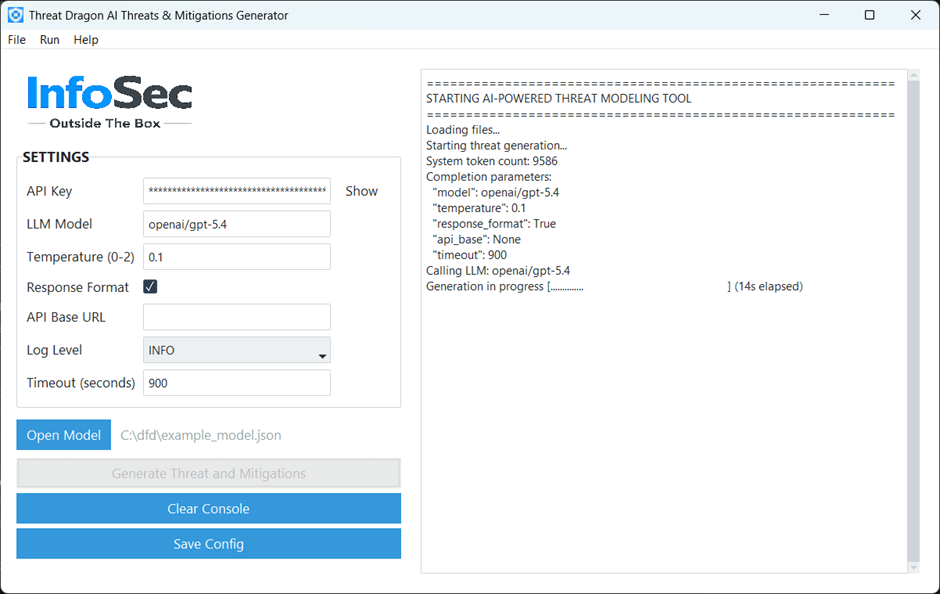Click the console scrollbar up arrow
Screen dimensions: 940x594
coord(913,76)
